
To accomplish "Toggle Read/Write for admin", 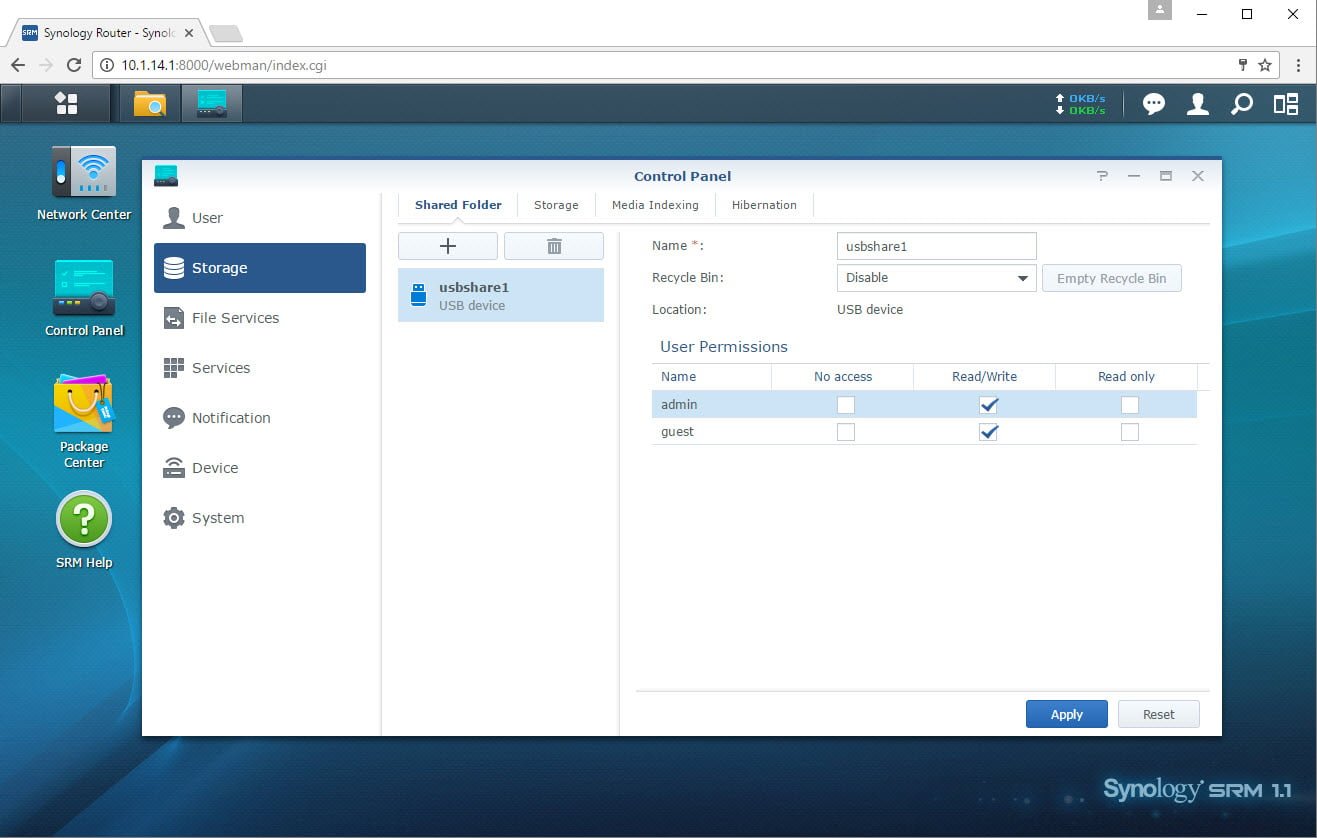I will [x=988, y=405].
